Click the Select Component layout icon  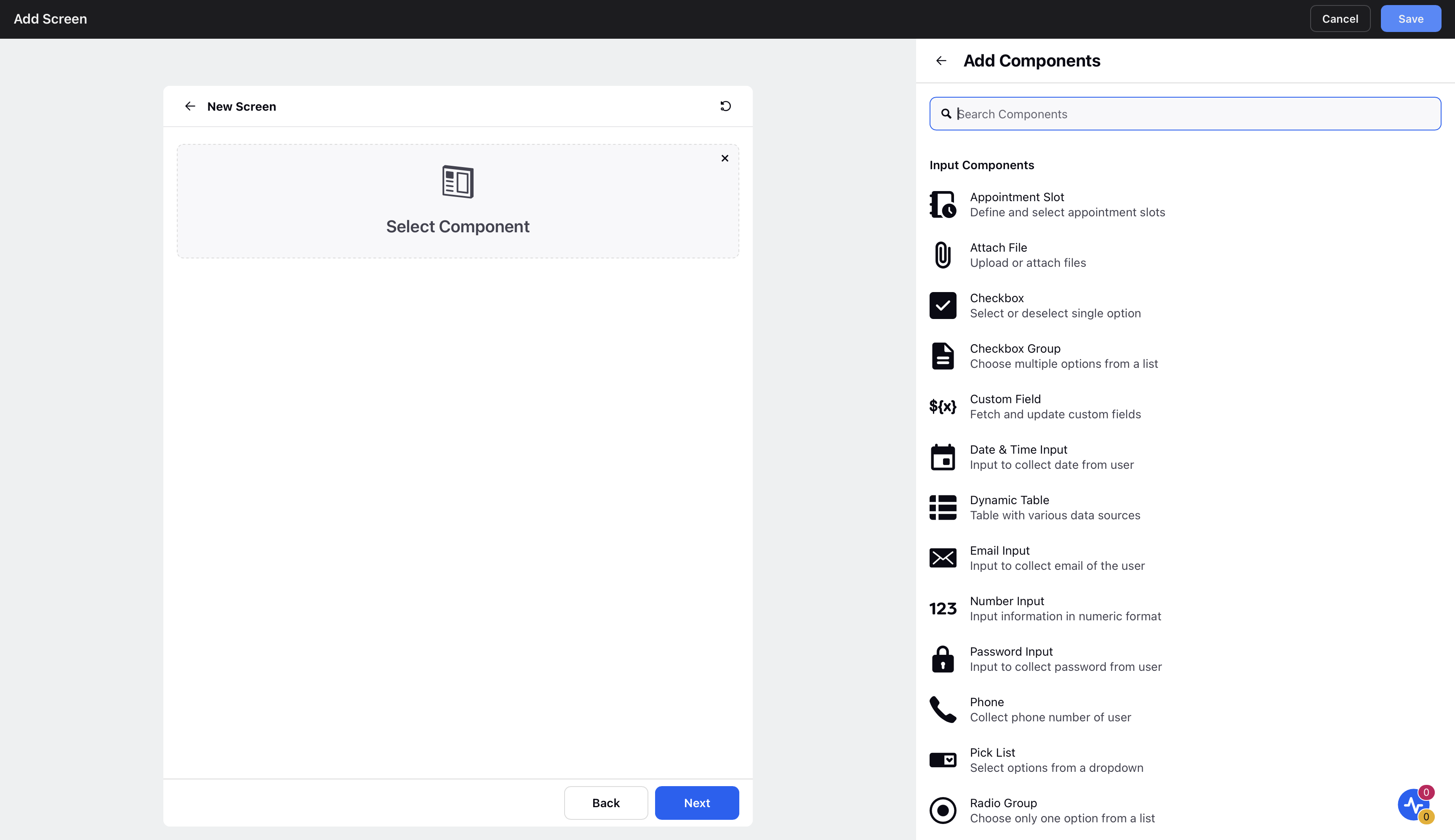(458, 182)
